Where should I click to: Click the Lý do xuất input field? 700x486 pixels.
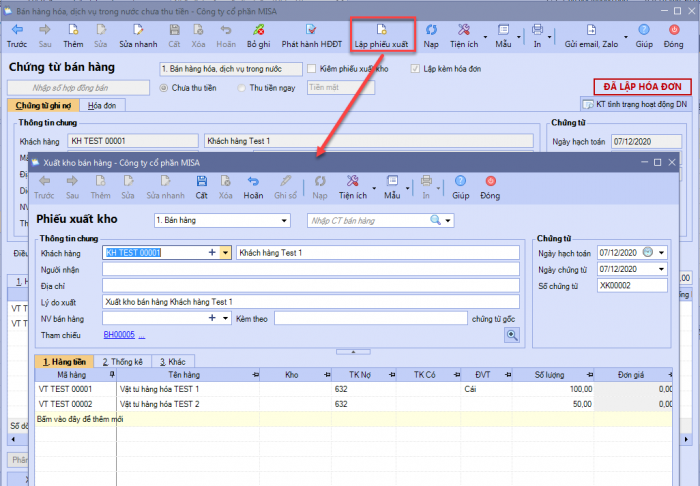310,301
